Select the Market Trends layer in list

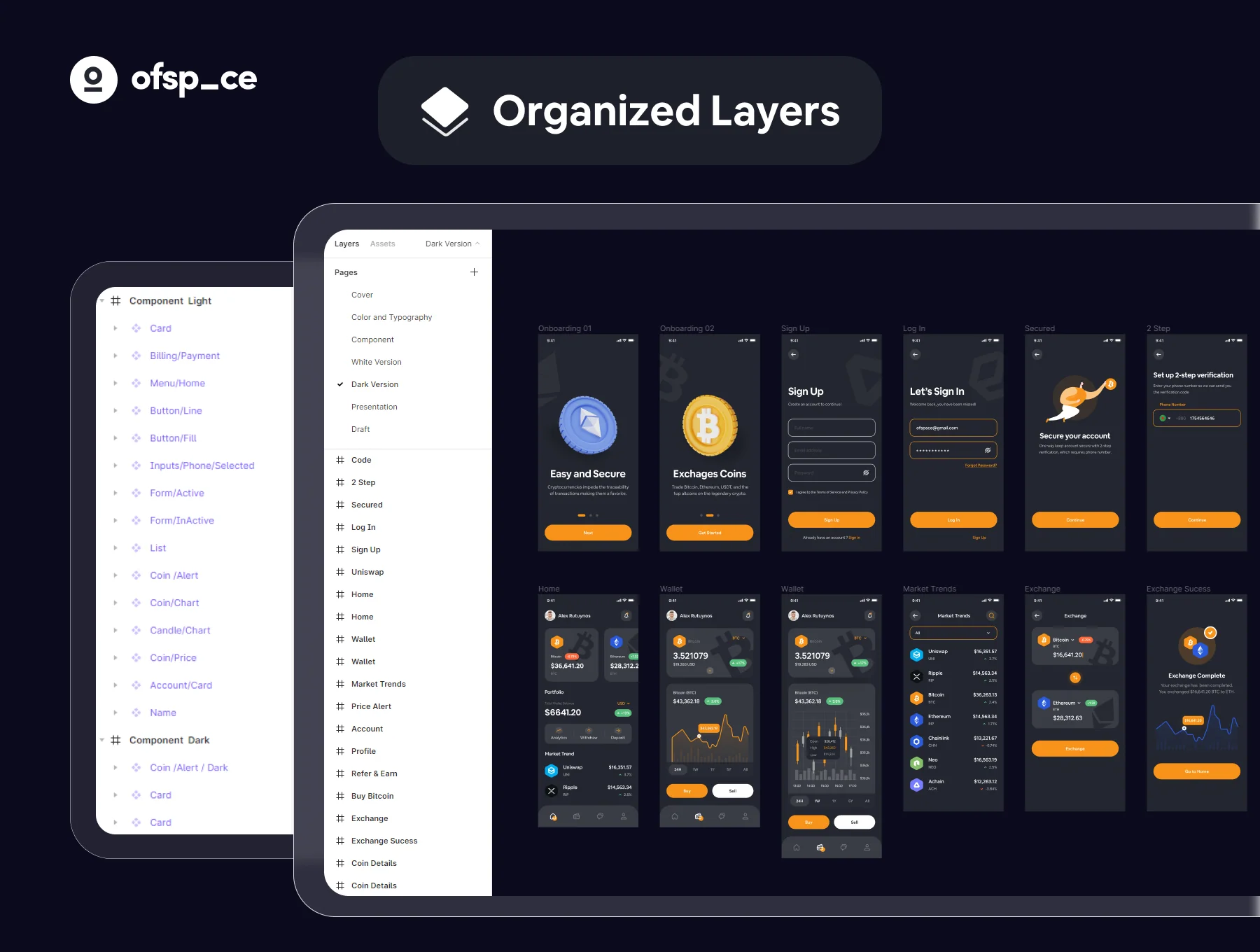click(378, 684)
